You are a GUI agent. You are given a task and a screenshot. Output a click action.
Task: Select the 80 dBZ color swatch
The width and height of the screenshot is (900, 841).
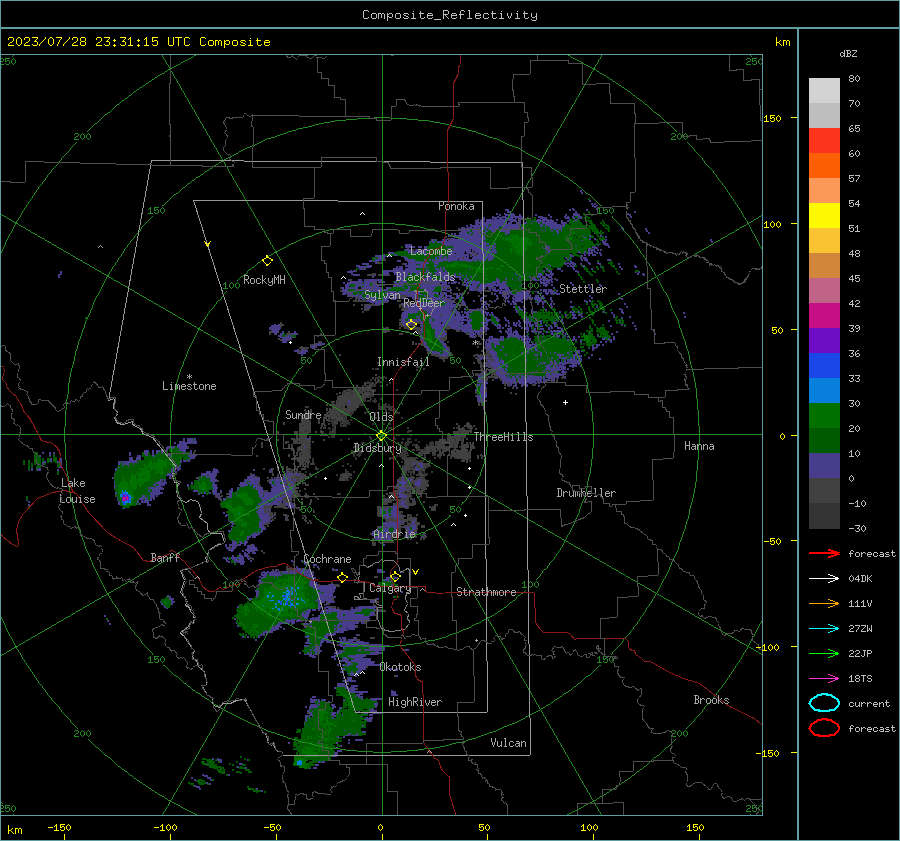pyautogui.click(x=824, y=90)
